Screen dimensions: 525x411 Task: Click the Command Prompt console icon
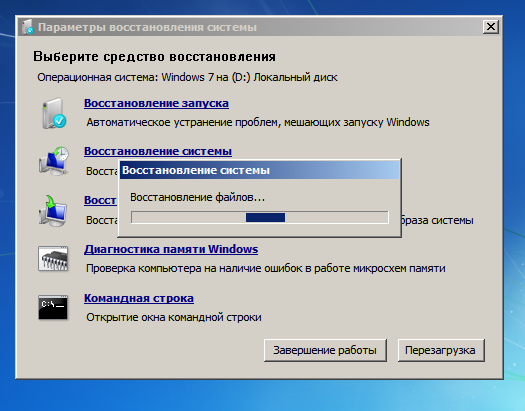click(53, 307)
